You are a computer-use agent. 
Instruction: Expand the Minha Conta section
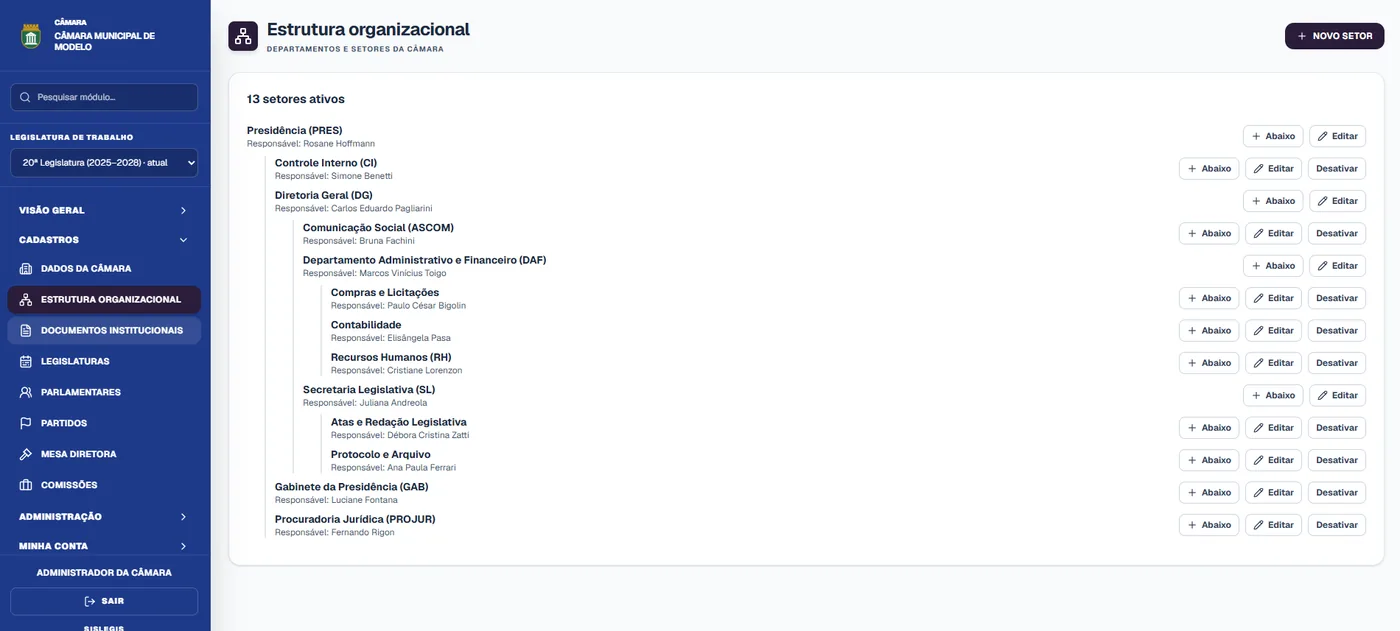point(104,546)
